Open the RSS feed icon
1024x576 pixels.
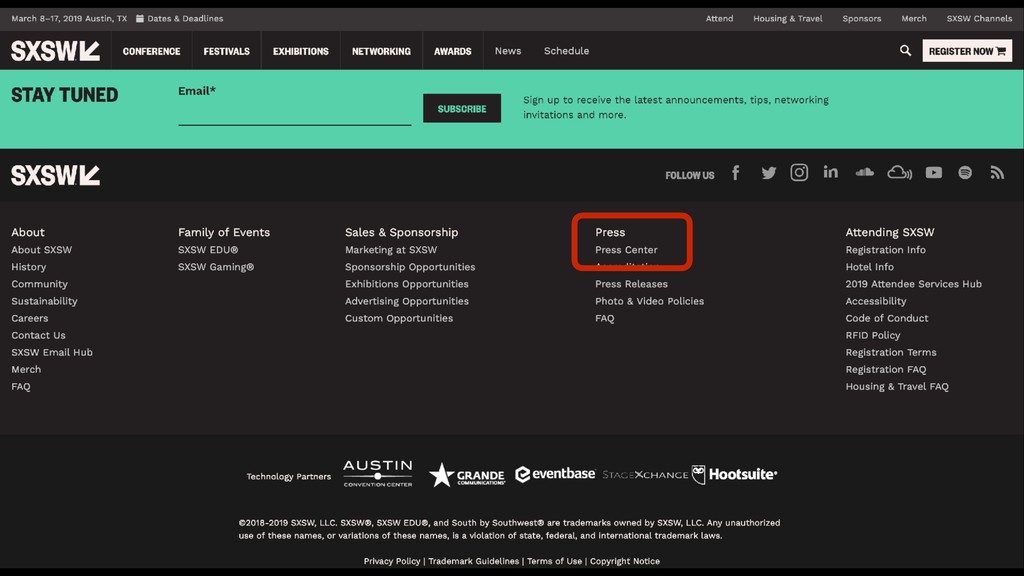997,172
